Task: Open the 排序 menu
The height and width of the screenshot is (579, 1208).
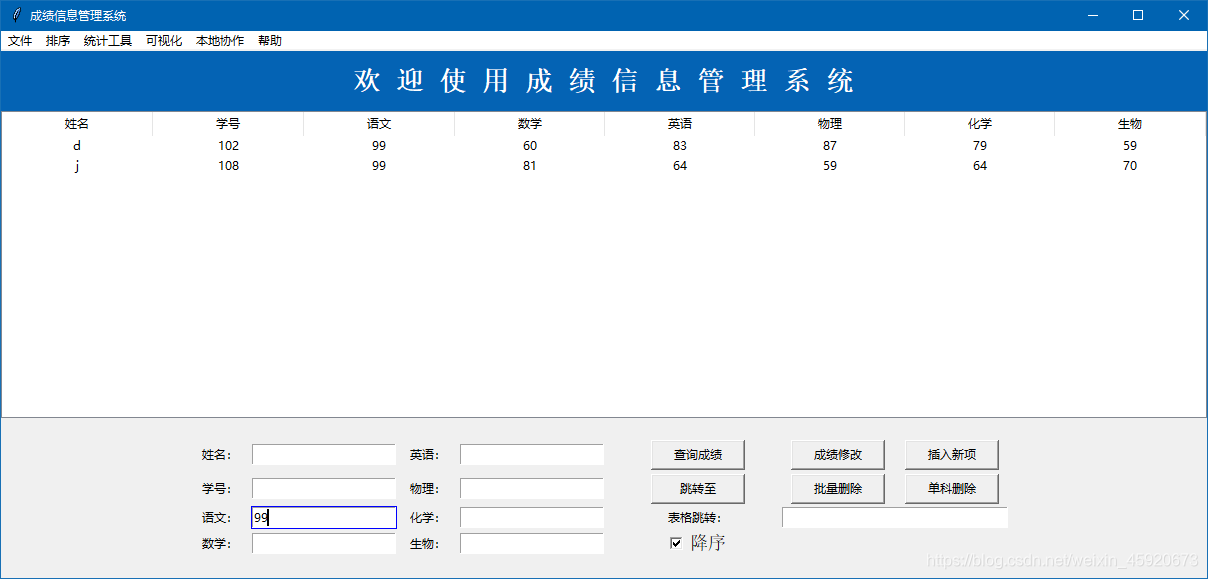Action: coord(57,40)
